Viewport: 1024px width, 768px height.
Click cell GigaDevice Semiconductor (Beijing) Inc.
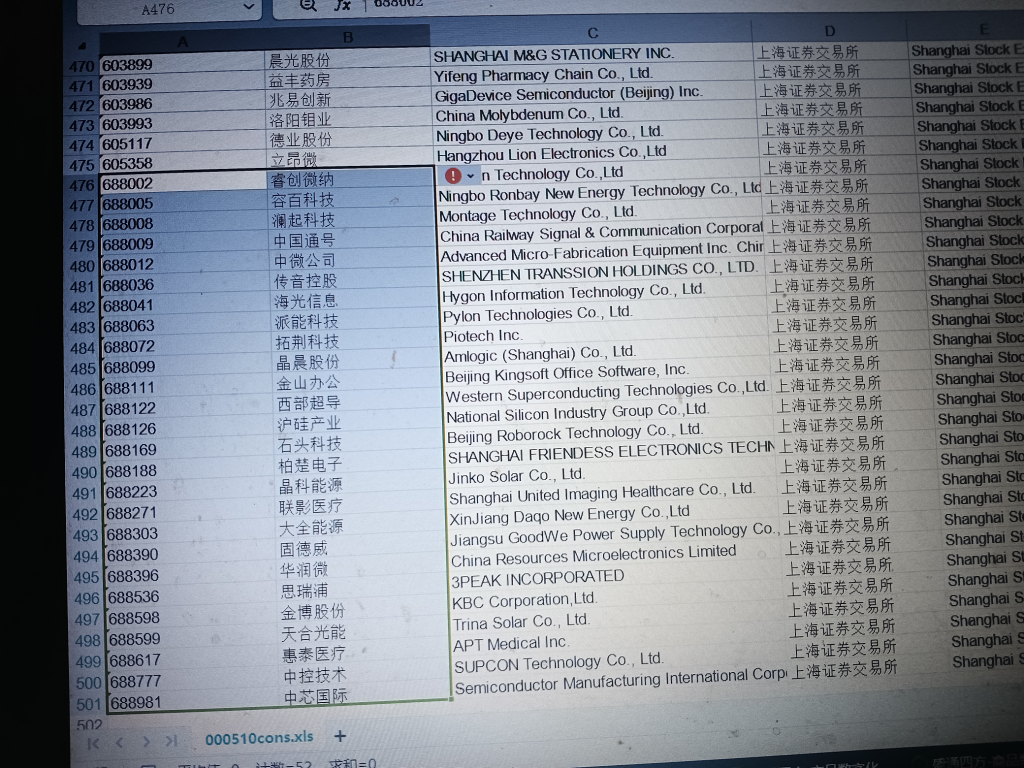[x=593, y=93]
